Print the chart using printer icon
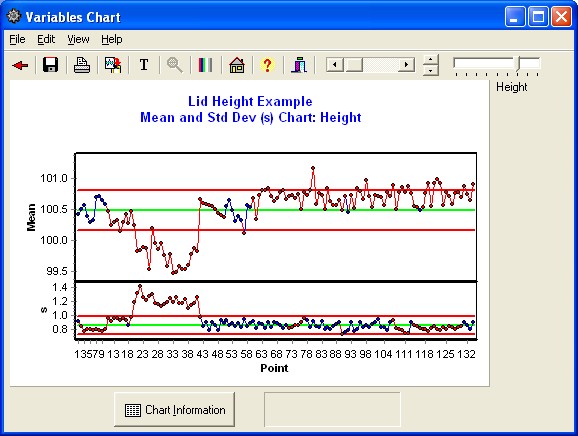Image resolution: width=578 pixels, height=436 pixels. [x=82, y=65]
